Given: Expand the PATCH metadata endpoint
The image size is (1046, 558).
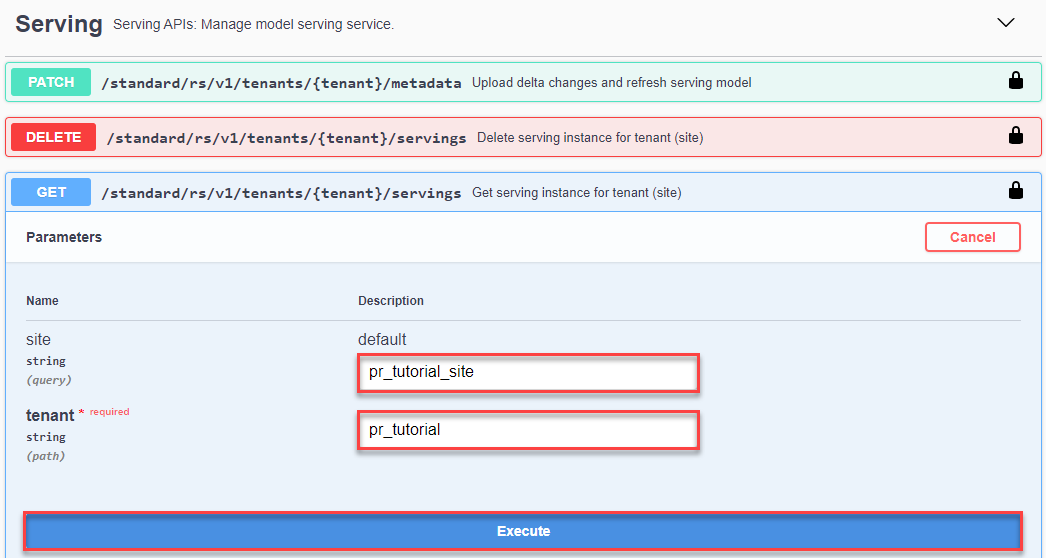Looking at the screenshot, I should [x=523, y=82].
